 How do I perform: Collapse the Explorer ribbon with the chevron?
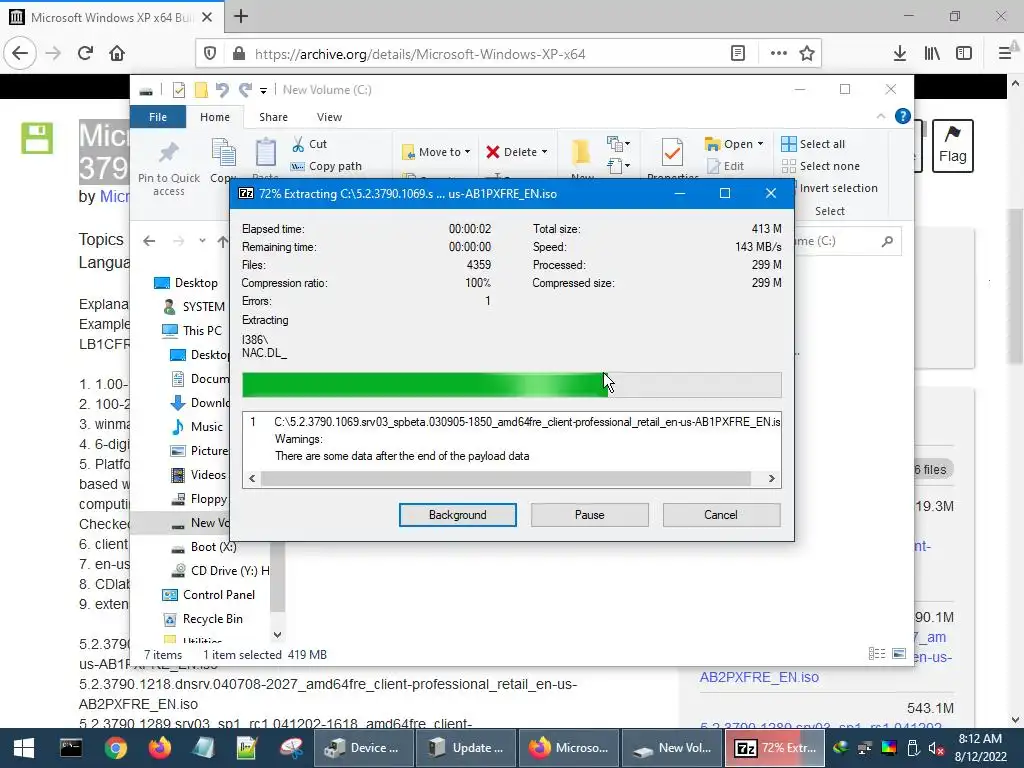pos(880,116)
